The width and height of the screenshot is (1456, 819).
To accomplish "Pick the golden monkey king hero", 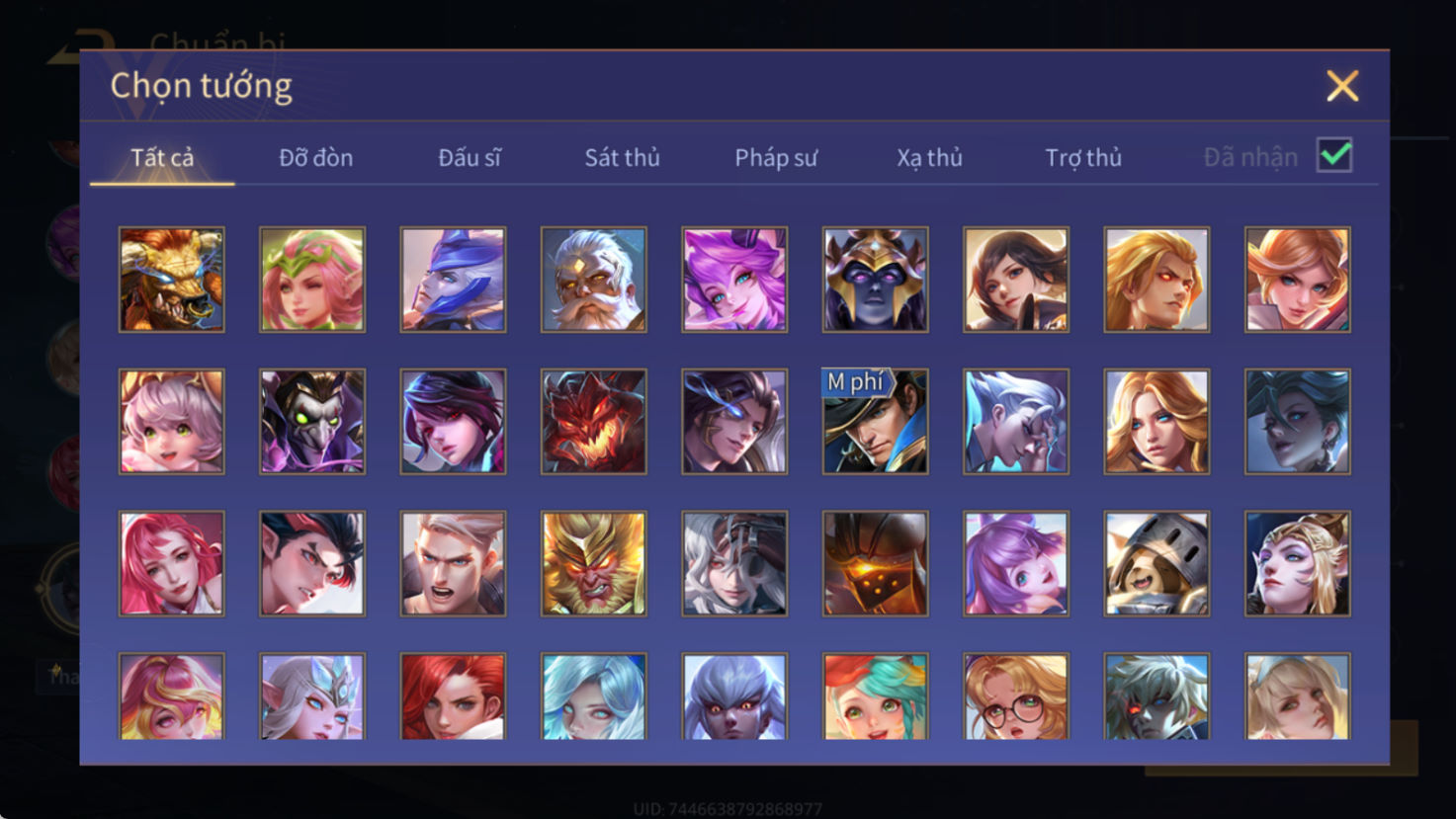I will (594, 564).
